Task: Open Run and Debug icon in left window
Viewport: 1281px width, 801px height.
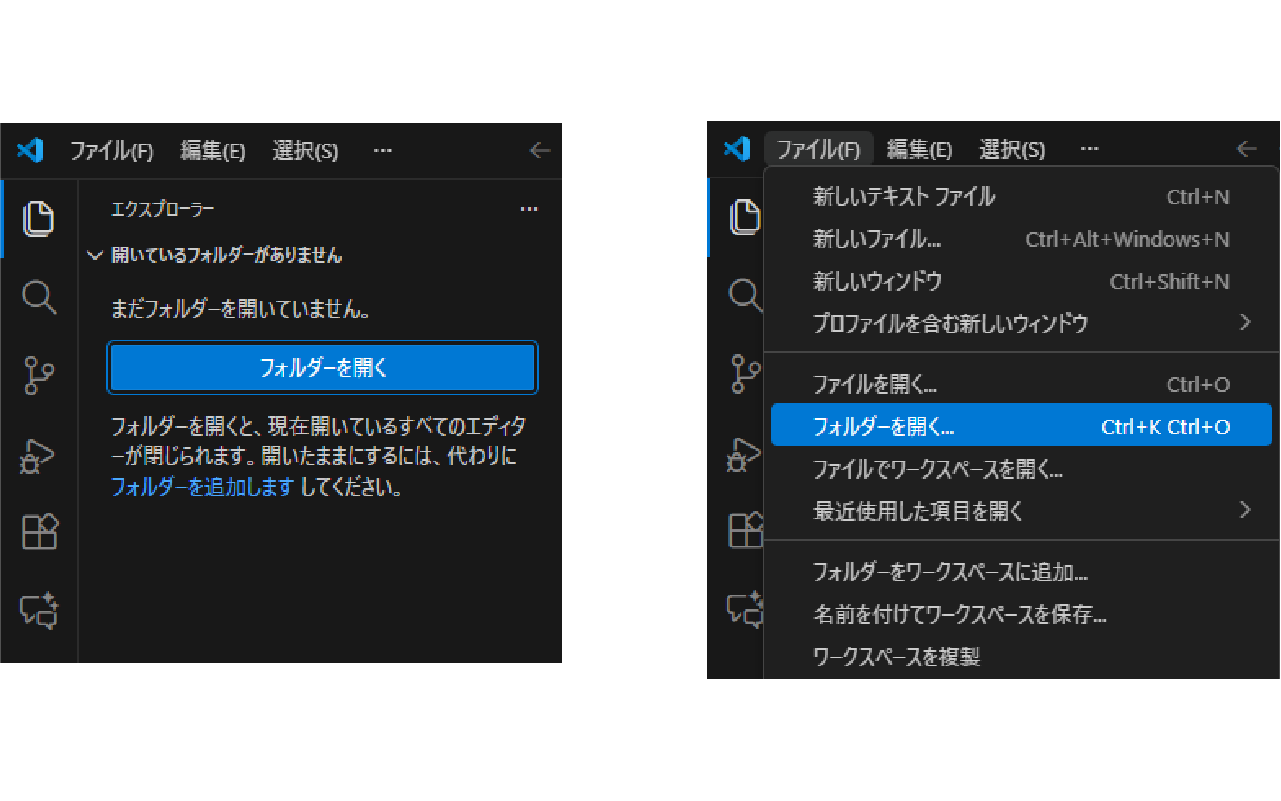Action: [x=38, y=454]
